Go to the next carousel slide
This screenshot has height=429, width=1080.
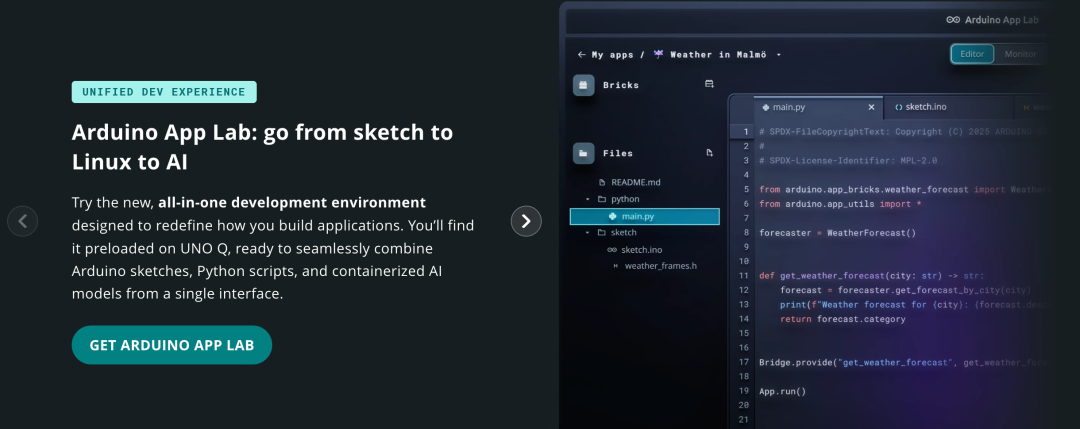(x=526, y=221)
